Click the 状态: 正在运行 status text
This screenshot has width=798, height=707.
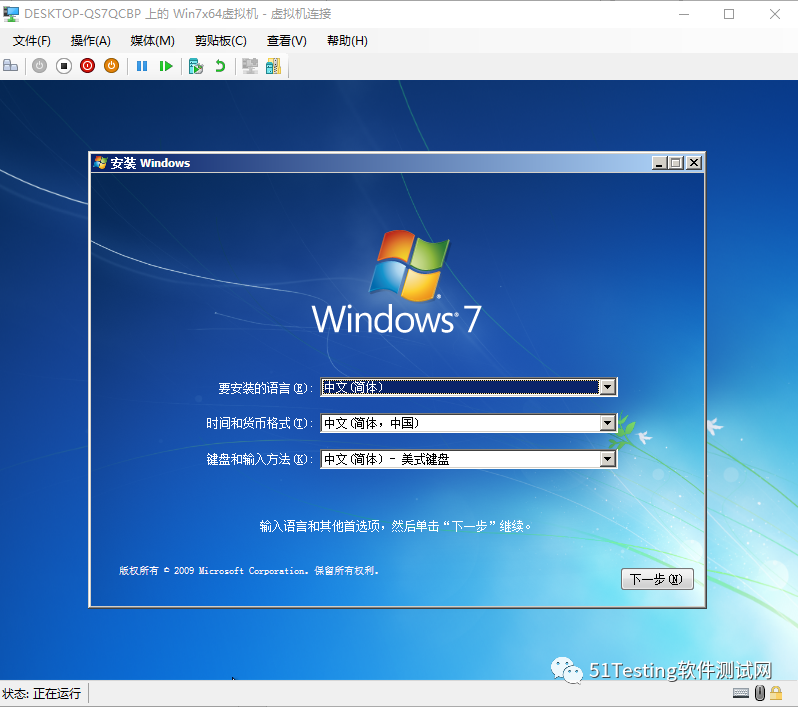[x=41, y=693]
